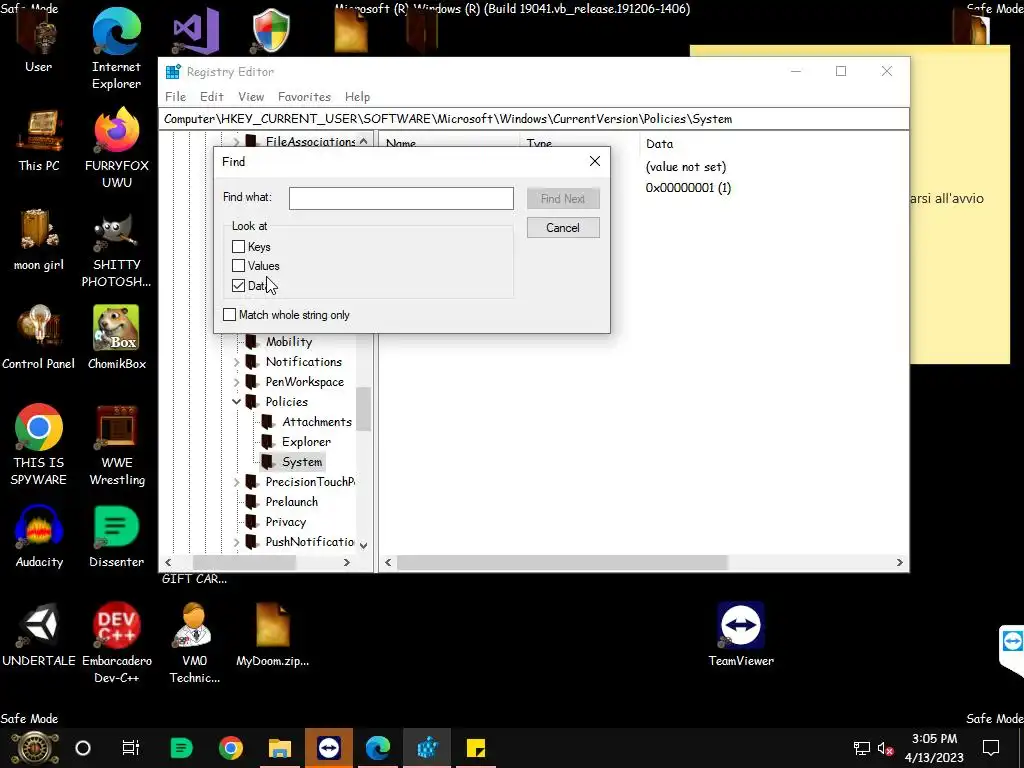Expand the PenWorkspace key
This screenshot has width=1024, height=768.
(236, 381)
